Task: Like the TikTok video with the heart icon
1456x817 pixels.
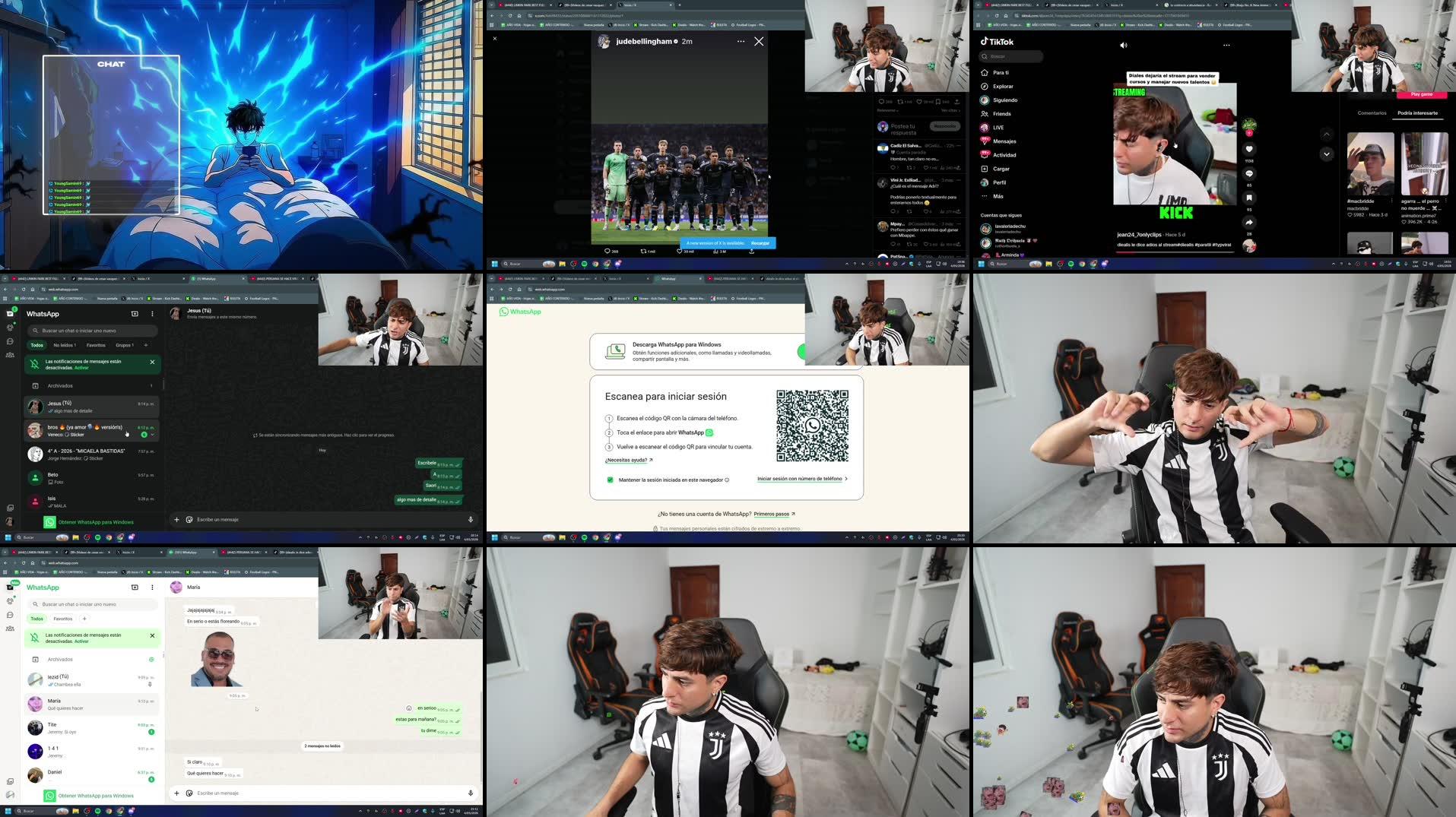Action: [1249, 149]
